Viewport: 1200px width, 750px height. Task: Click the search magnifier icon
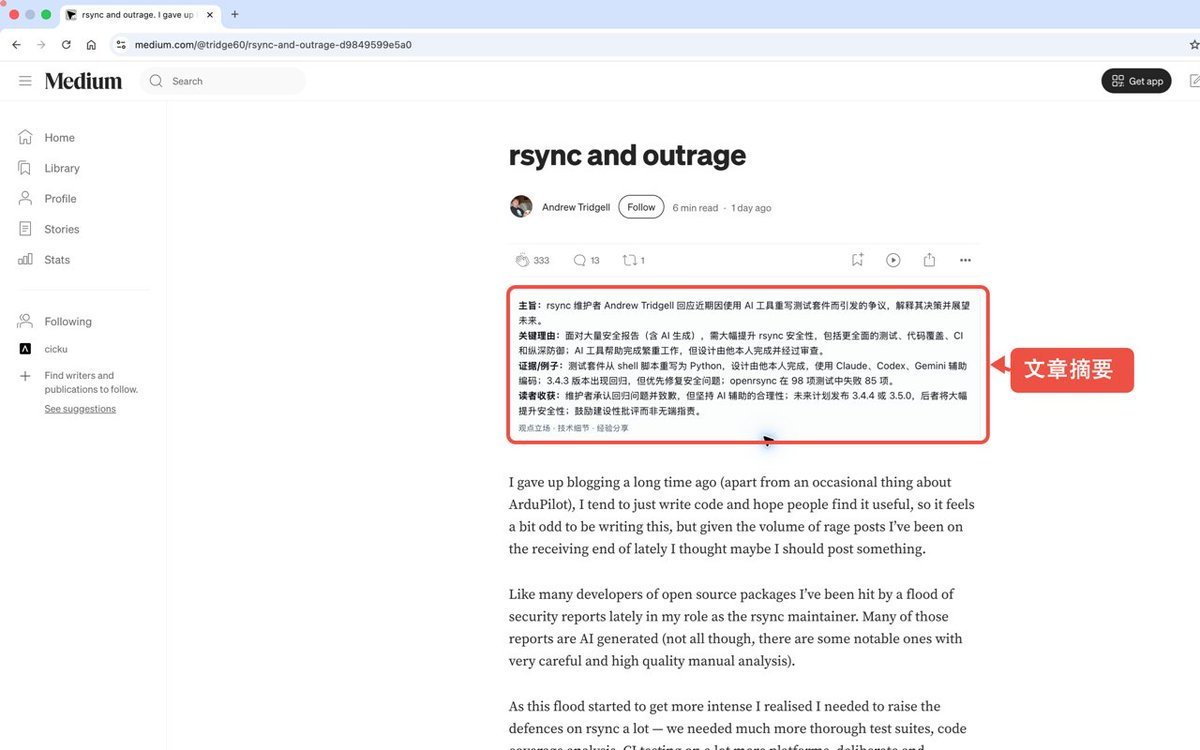click(156, 81)
